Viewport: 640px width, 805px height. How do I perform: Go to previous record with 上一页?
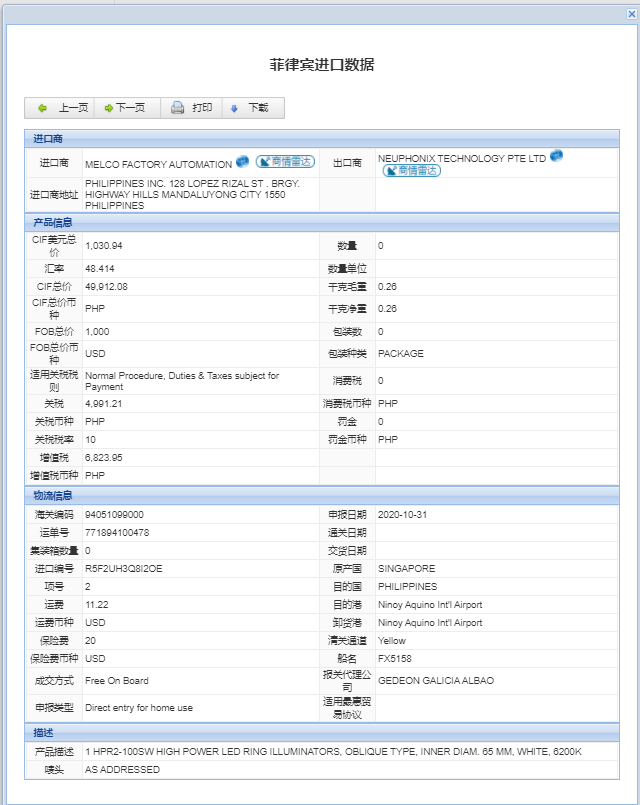62,108
